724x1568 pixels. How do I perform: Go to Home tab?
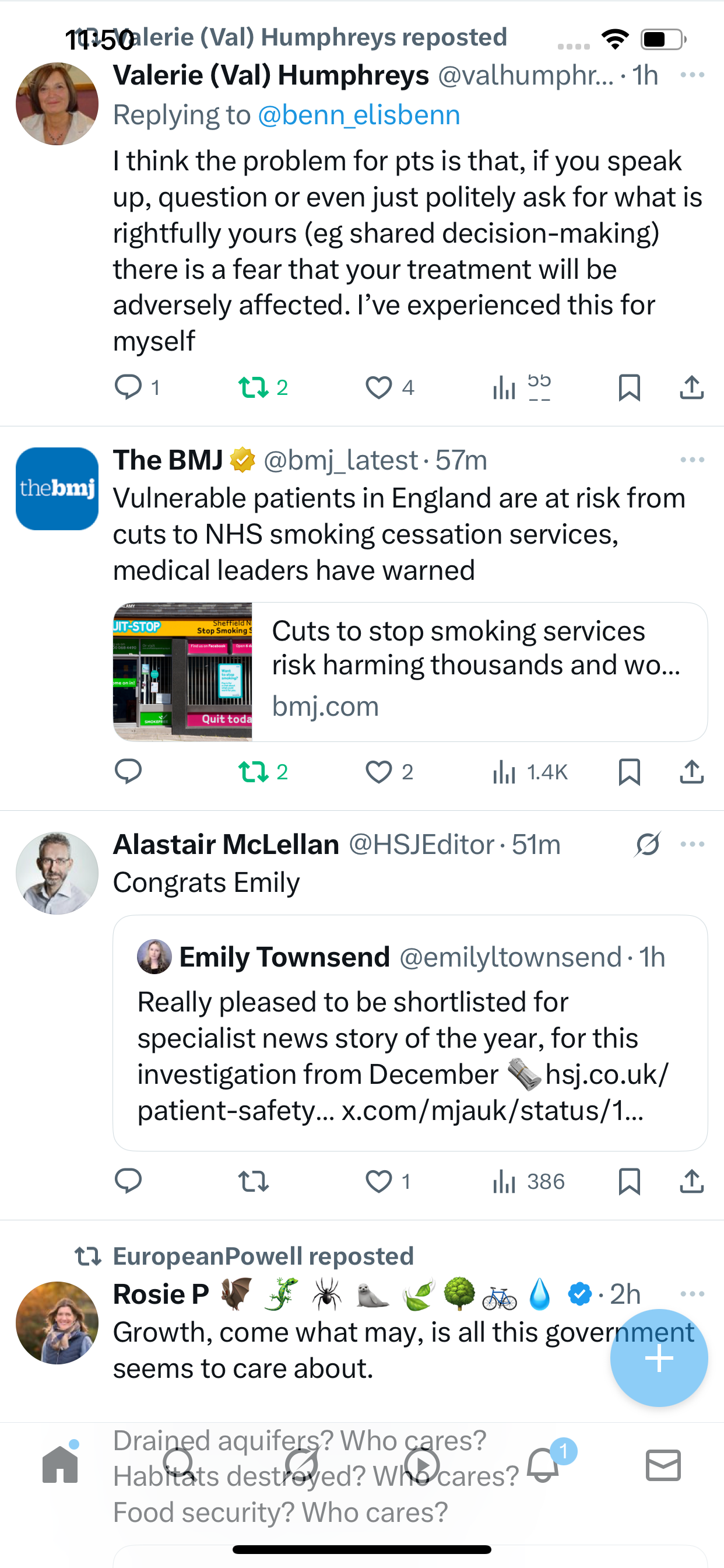(60, 1465)
